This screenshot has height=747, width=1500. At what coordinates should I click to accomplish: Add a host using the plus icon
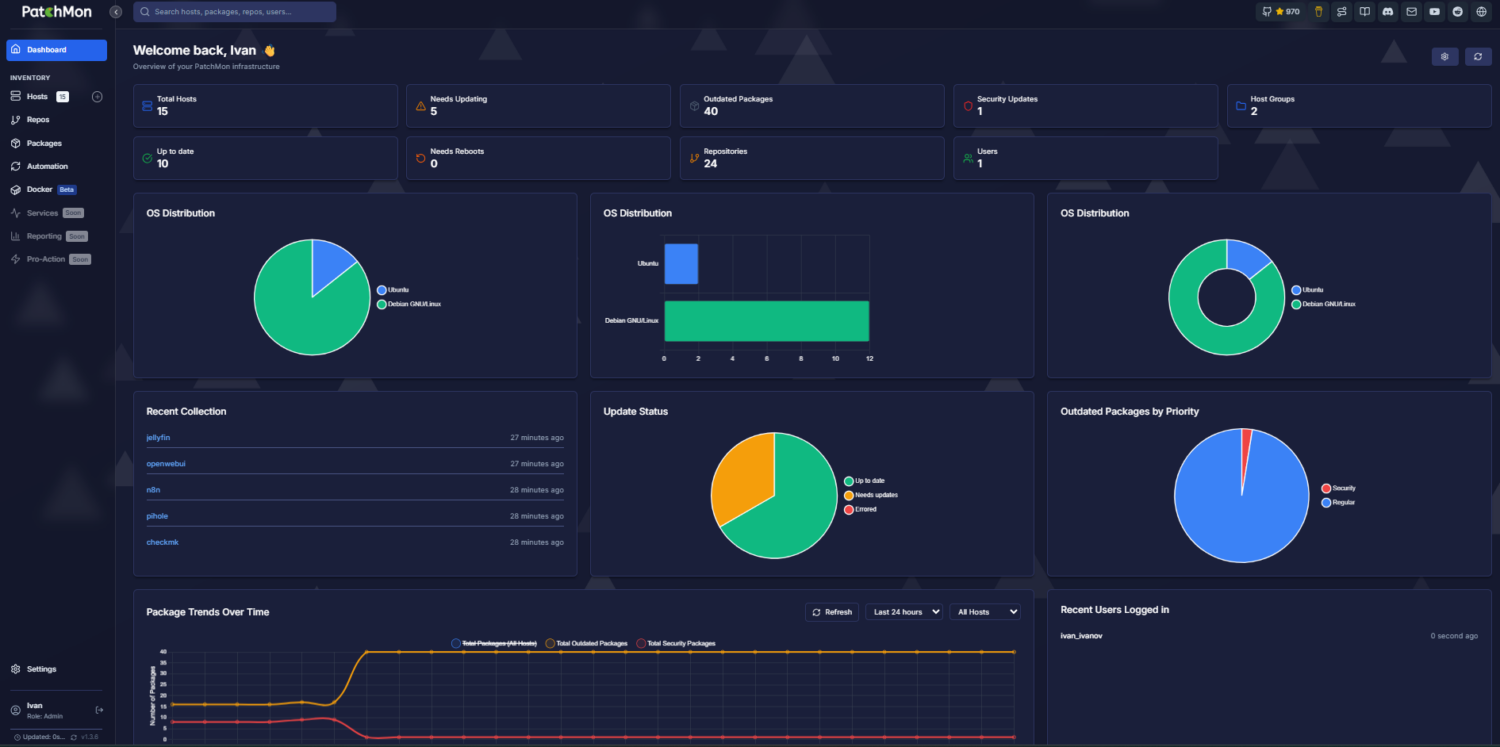pos(97,97)
